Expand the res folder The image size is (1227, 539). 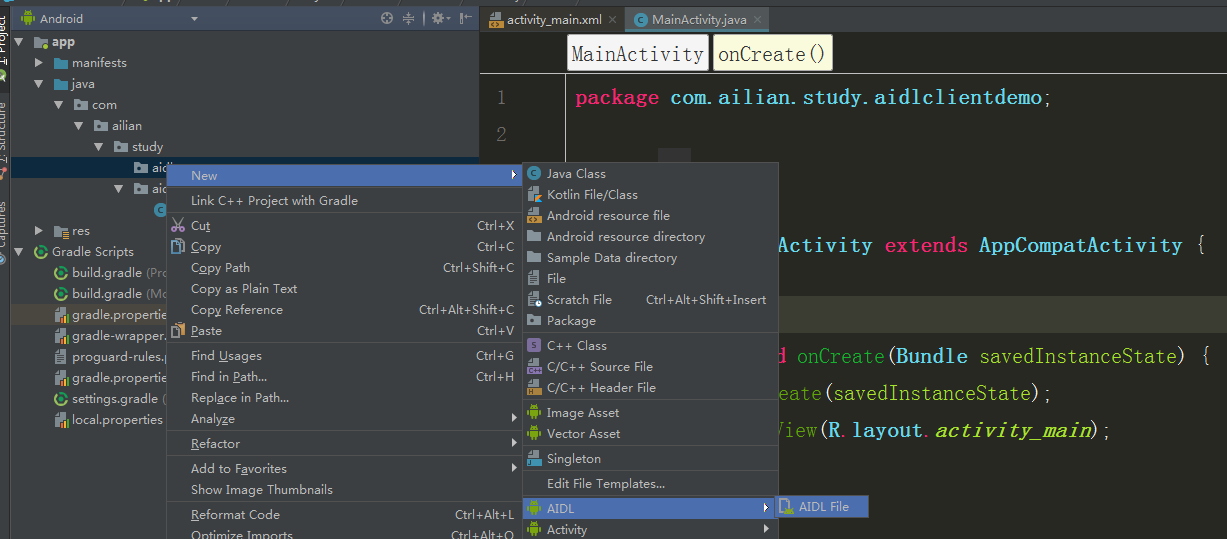pyautogui.click(x=38, y=231)
